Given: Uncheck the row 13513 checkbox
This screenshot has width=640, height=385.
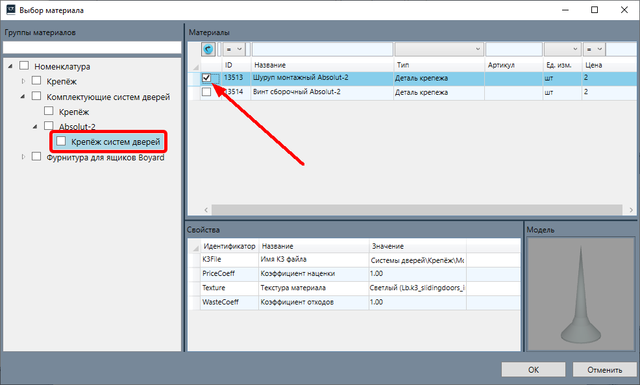Looking at the screenshot, I should point(207,78).
